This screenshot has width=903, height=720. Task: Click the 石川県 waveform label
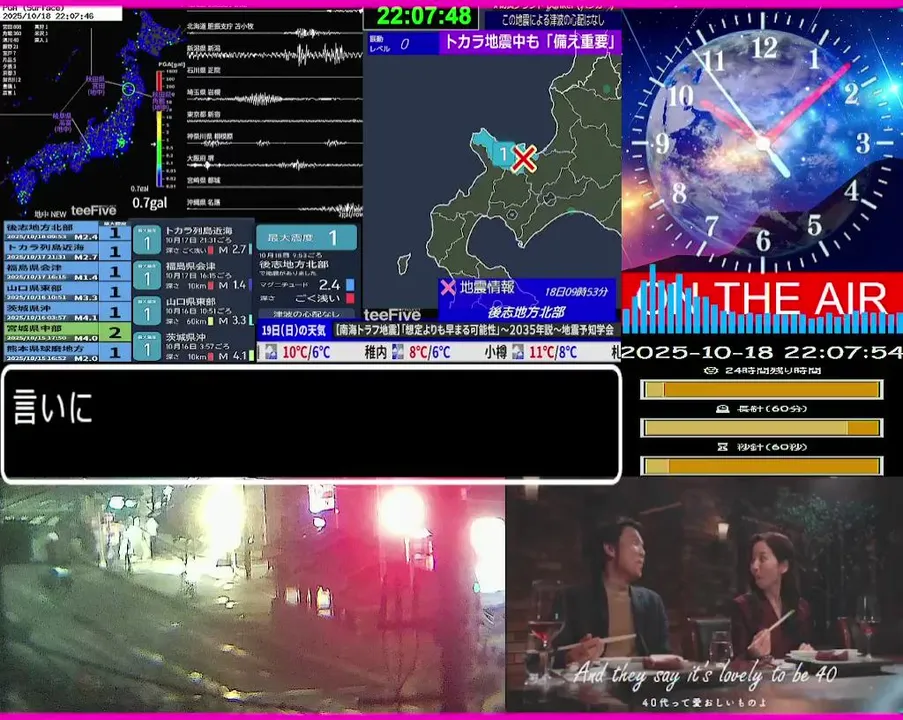204,70
